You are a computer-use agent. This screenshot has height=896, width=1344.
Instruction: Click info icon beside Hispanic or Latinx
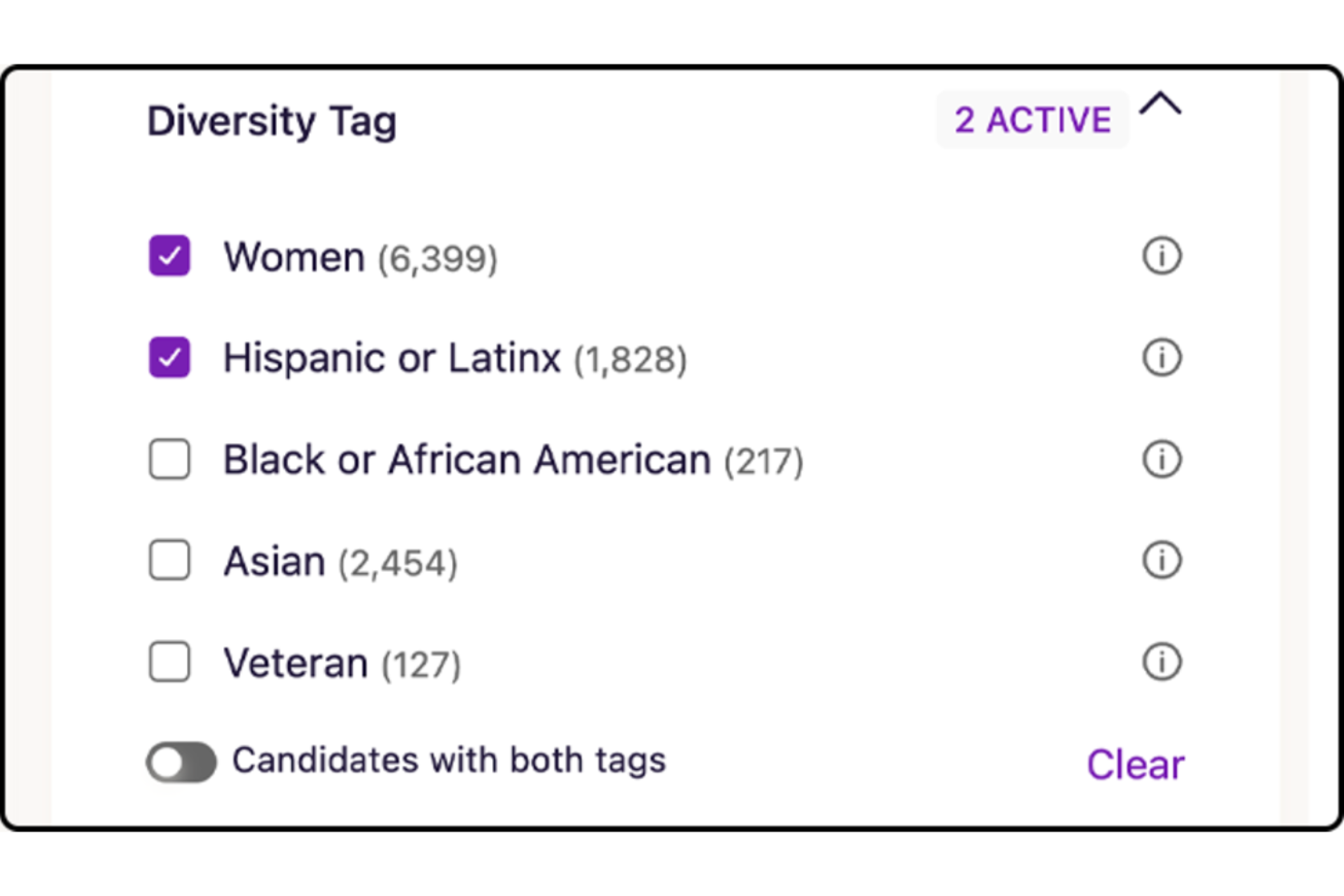click(x=1161, y=358)
